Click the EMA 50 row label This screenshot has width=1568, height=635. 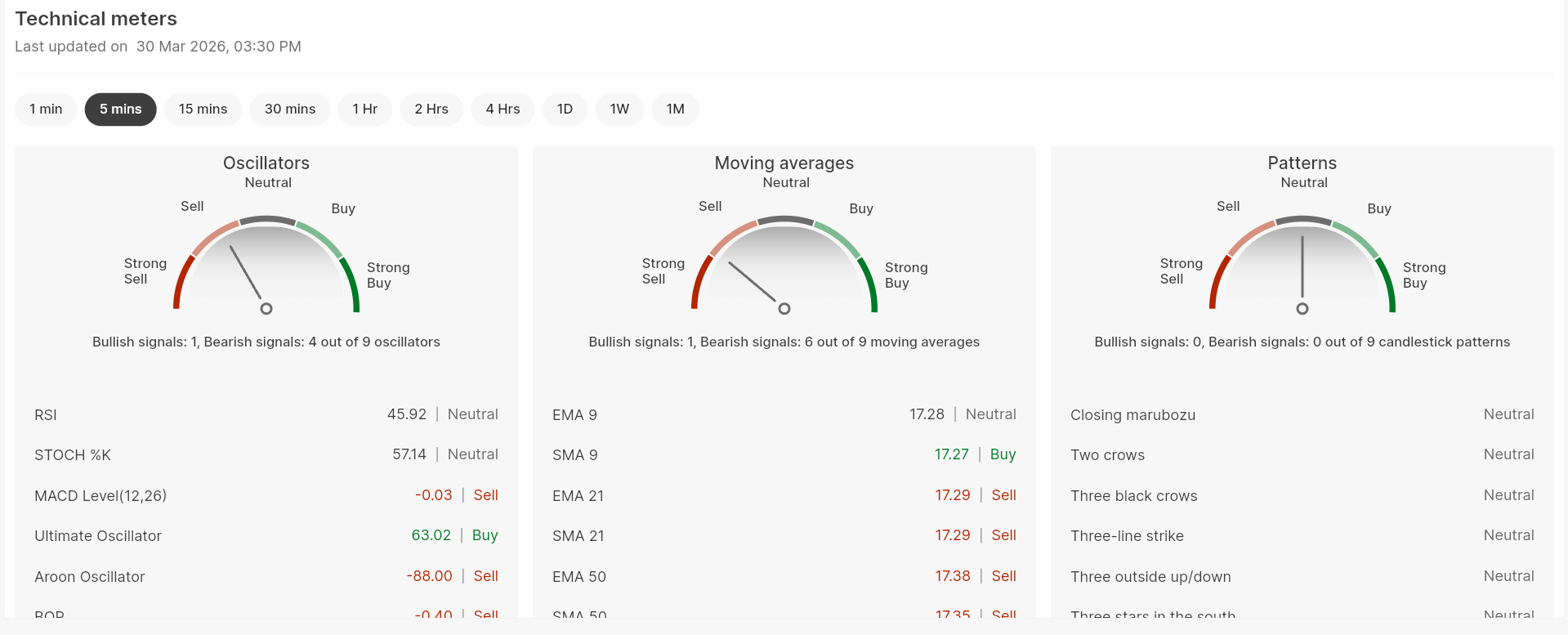click(579, 576)
